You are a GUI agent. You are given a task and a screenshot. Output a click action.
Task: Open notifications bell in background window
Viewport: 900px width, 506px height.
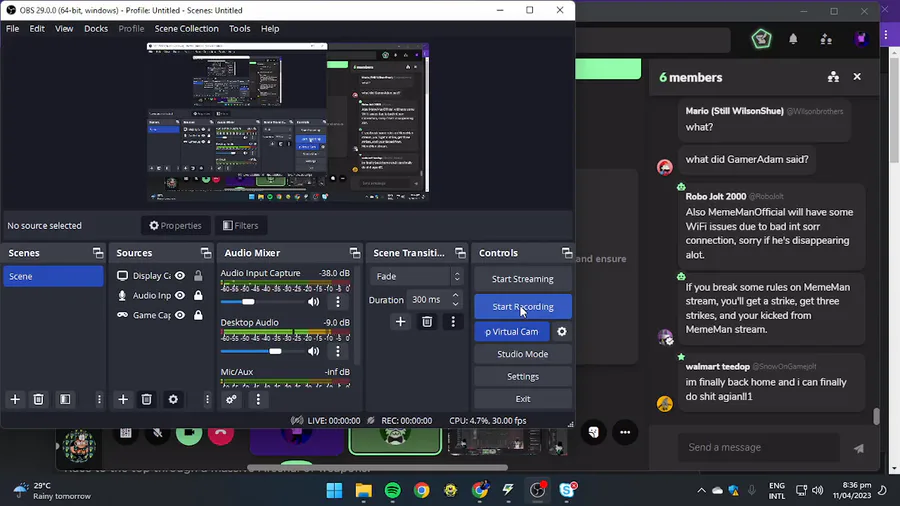(x=793, y=39)
